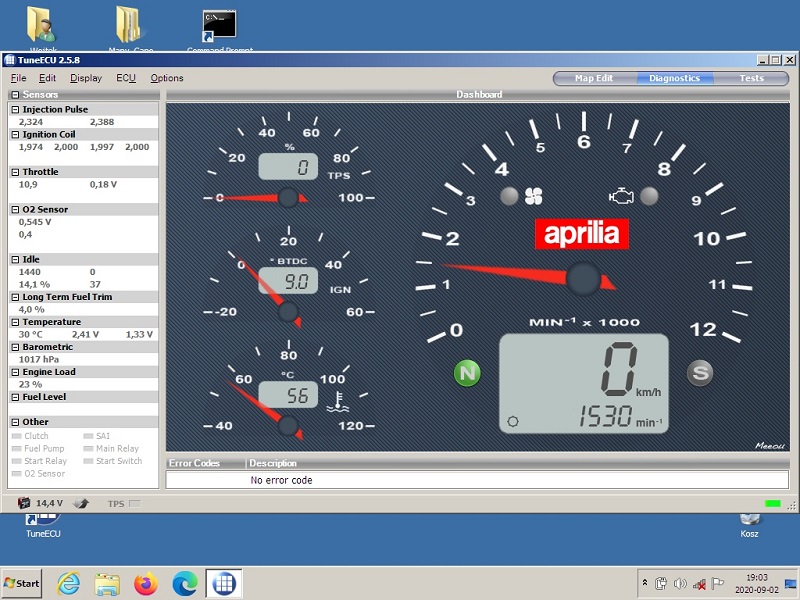Image resolution: width=800 pixels, height=600 pixels.
Task: Click the aprilia logo
Action: tap(582, 234)
